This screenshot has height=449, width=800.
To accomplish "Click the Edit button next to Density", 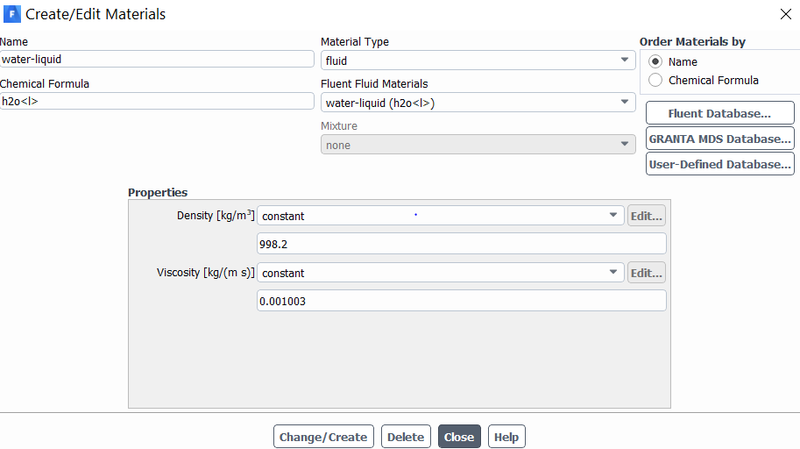I will pos(646,216).
